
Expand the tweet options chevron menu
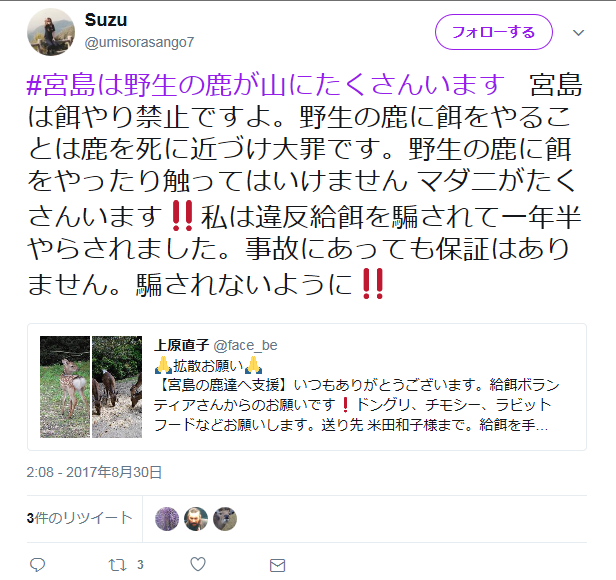tap(578, 33)
